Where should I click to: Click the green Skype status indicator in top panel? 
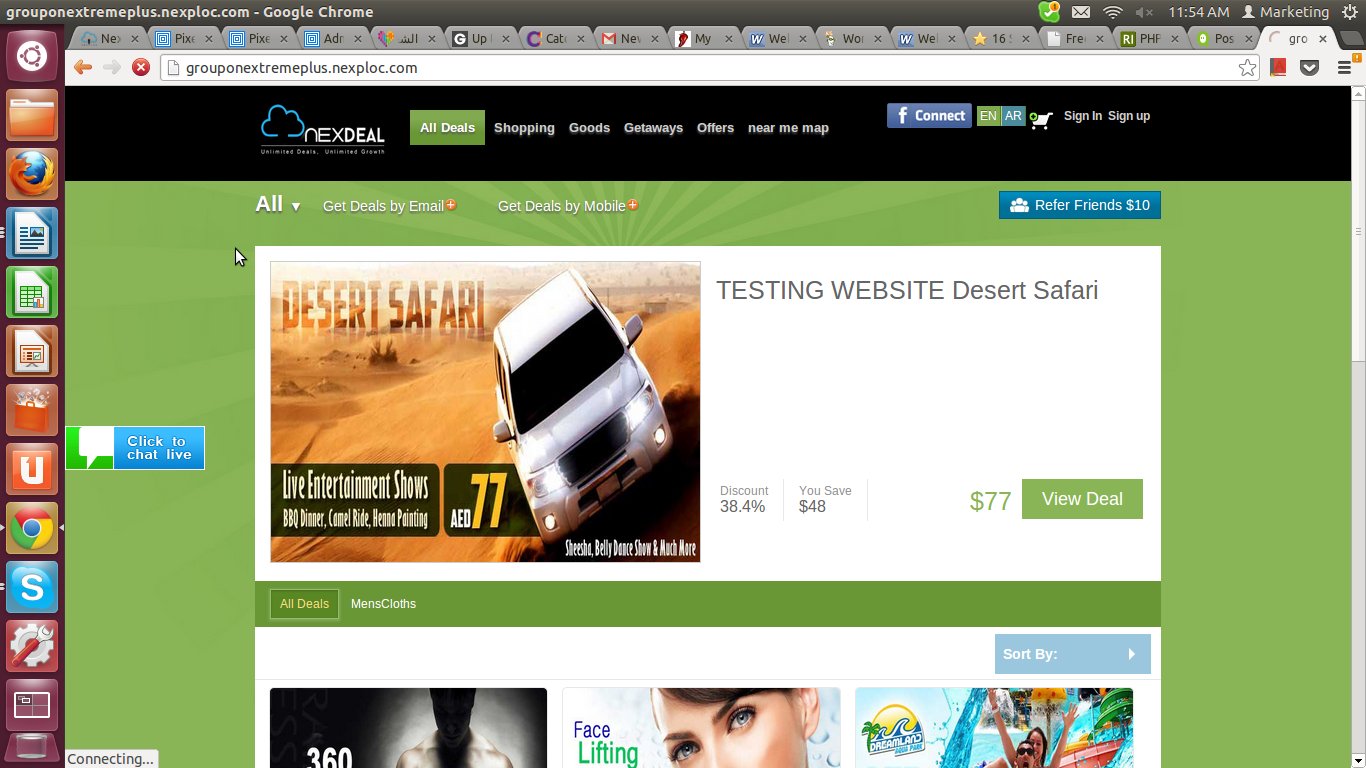pos(1049,12)
